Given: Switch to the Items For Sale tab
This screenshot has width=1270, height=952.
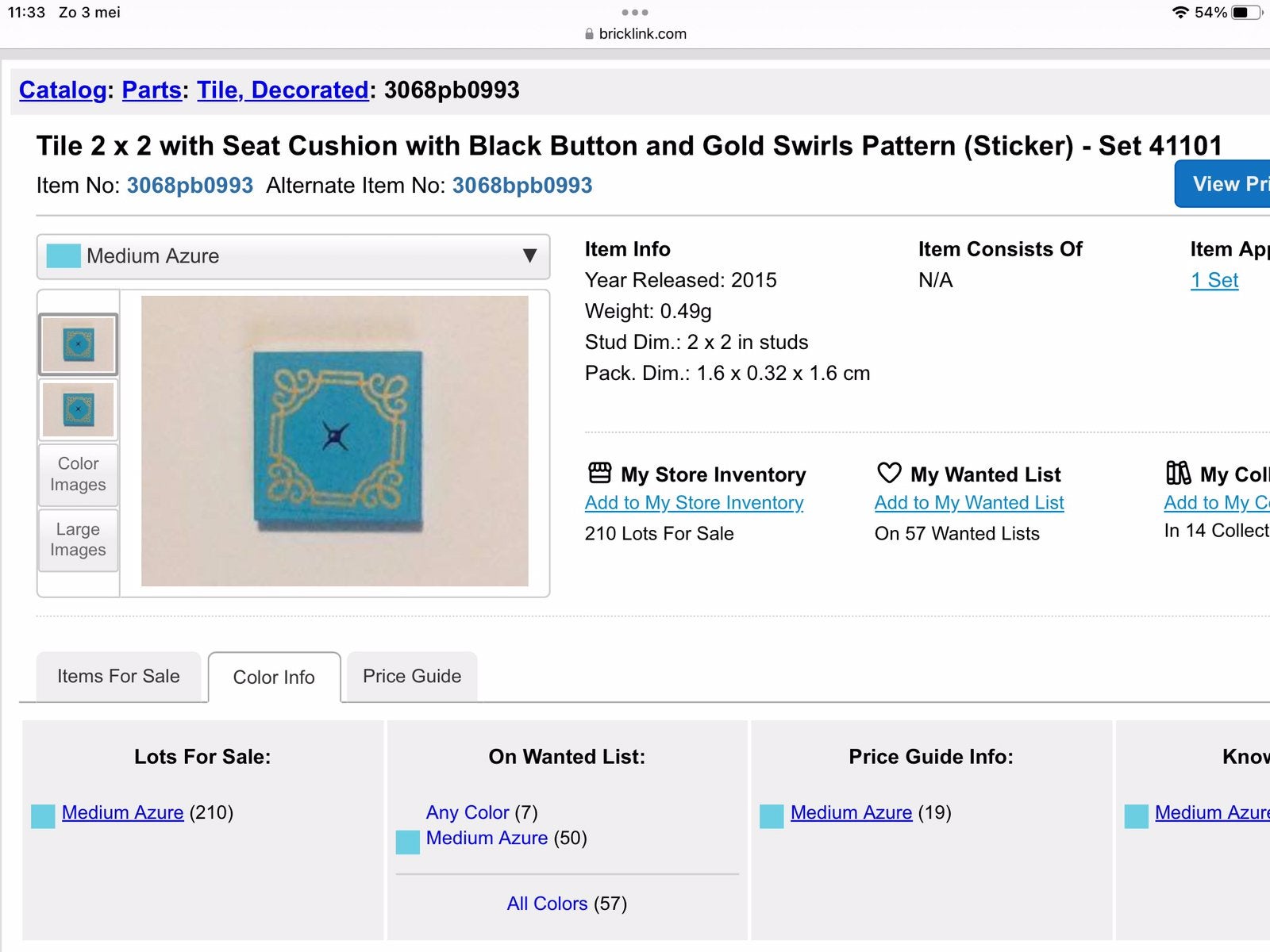Looking at the screenshot, I should [118, 676].
